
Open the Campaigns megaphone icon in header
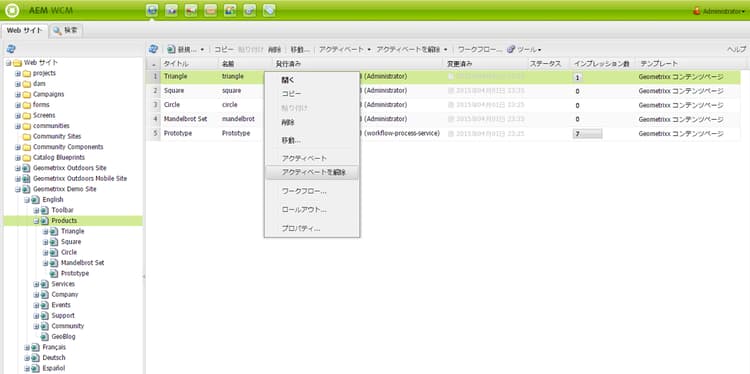pos(191,11)
